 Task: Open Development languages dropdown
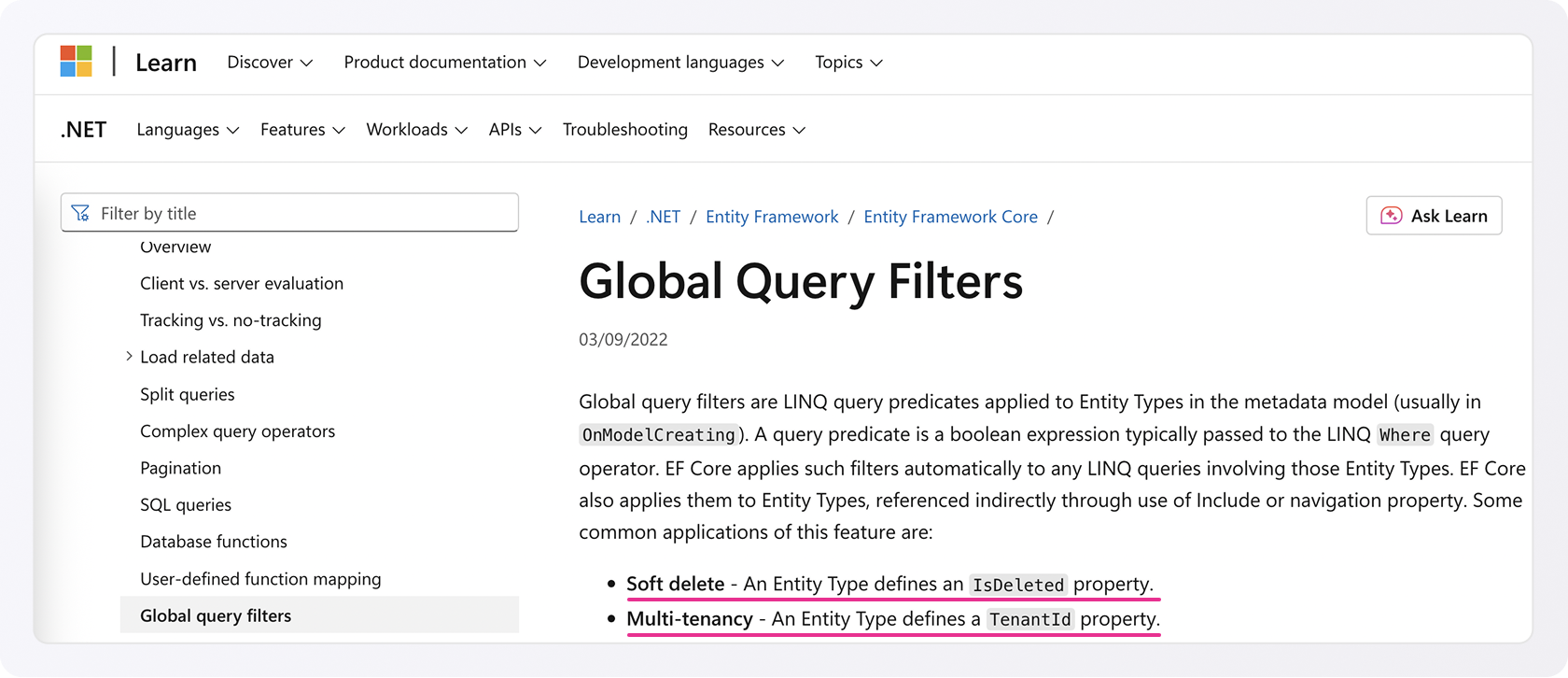(680, 63)
